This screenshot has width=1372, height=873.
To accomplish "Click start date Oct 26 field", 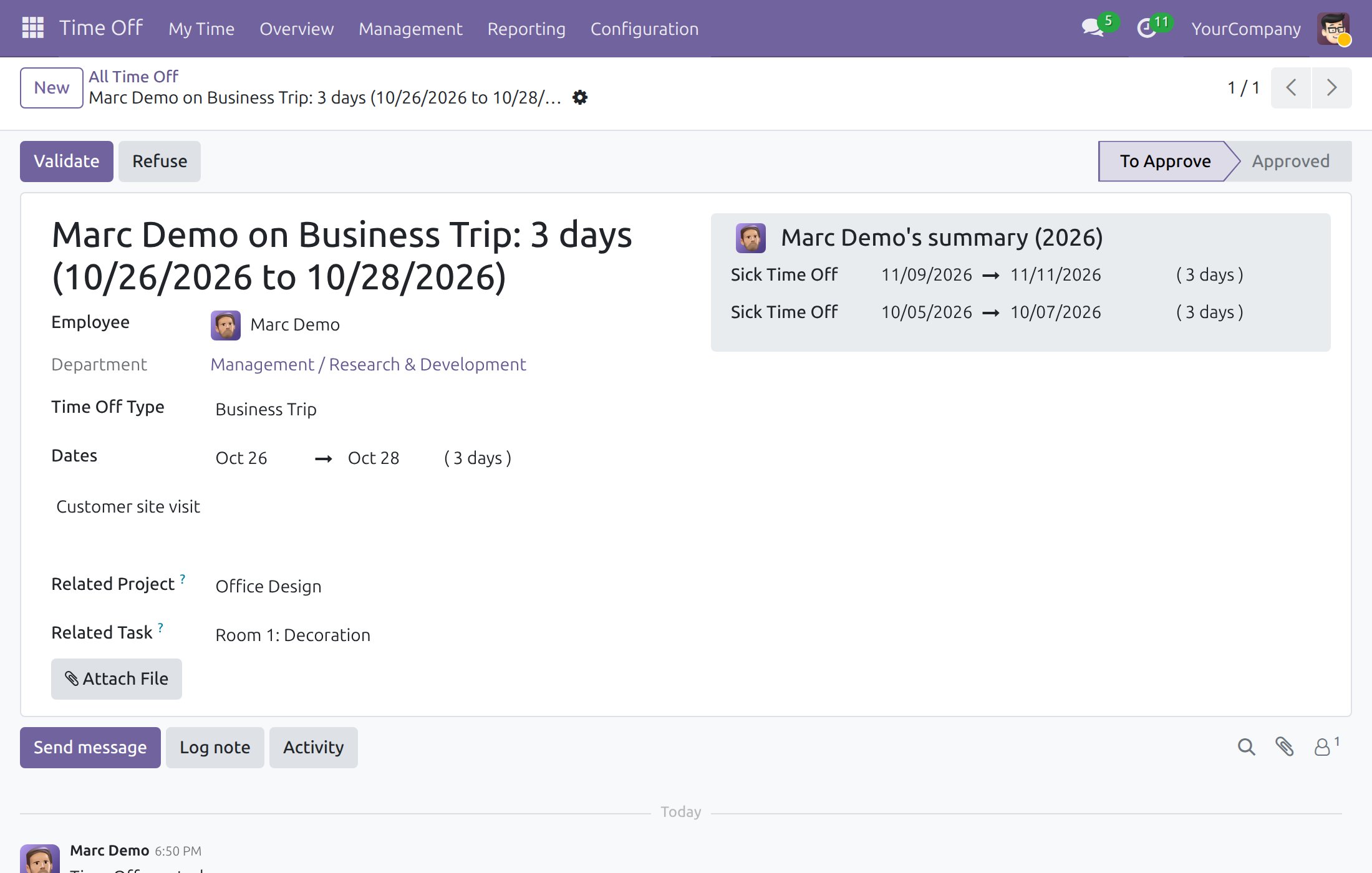I will pos(241,458).
